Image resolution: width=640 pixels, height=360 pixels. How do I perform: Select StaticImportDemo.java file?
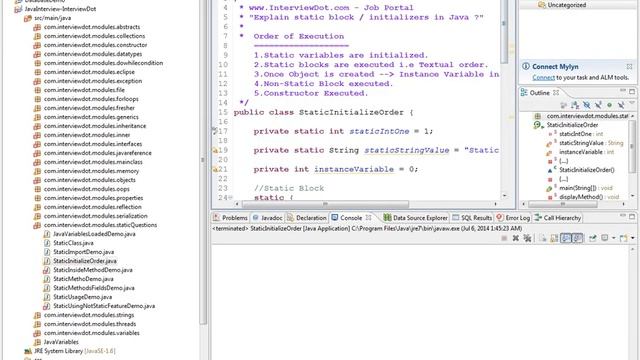(83, 252)
